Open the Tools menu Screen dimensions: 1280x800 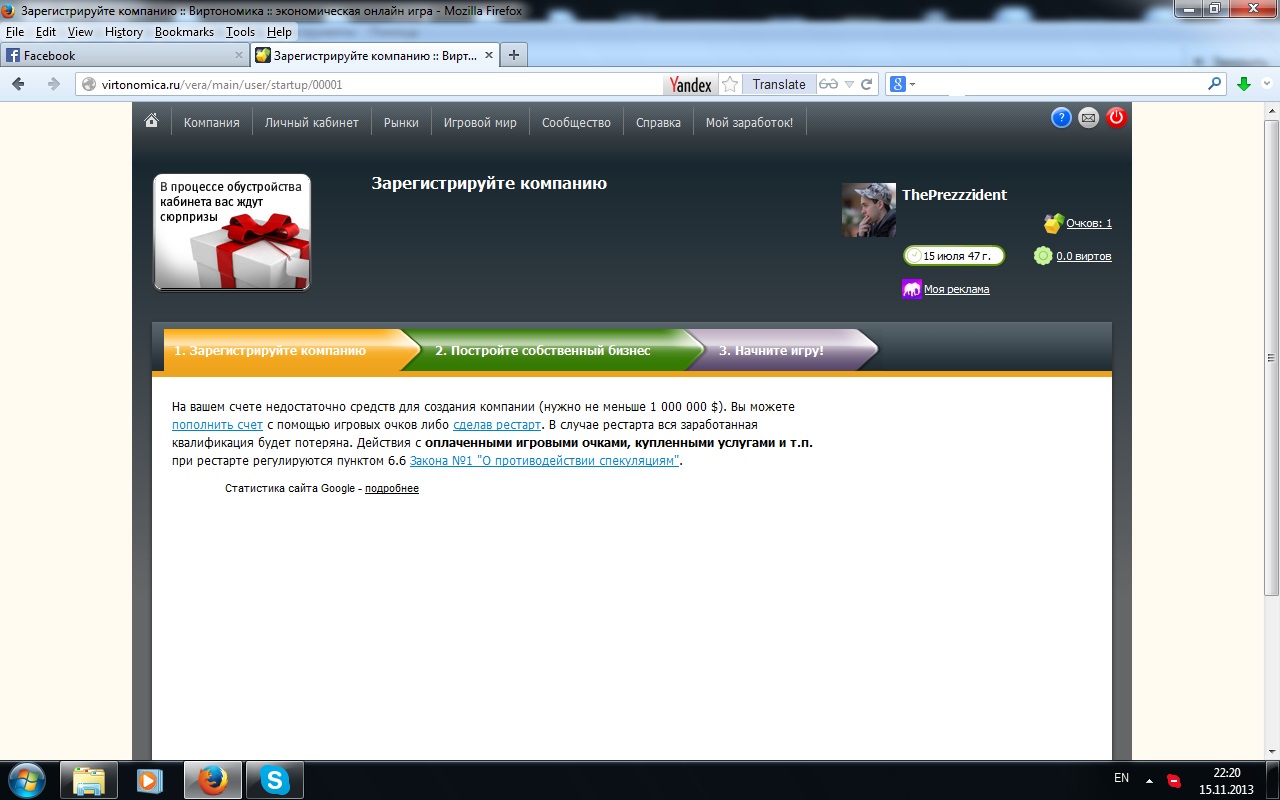[x=240, y=32]
